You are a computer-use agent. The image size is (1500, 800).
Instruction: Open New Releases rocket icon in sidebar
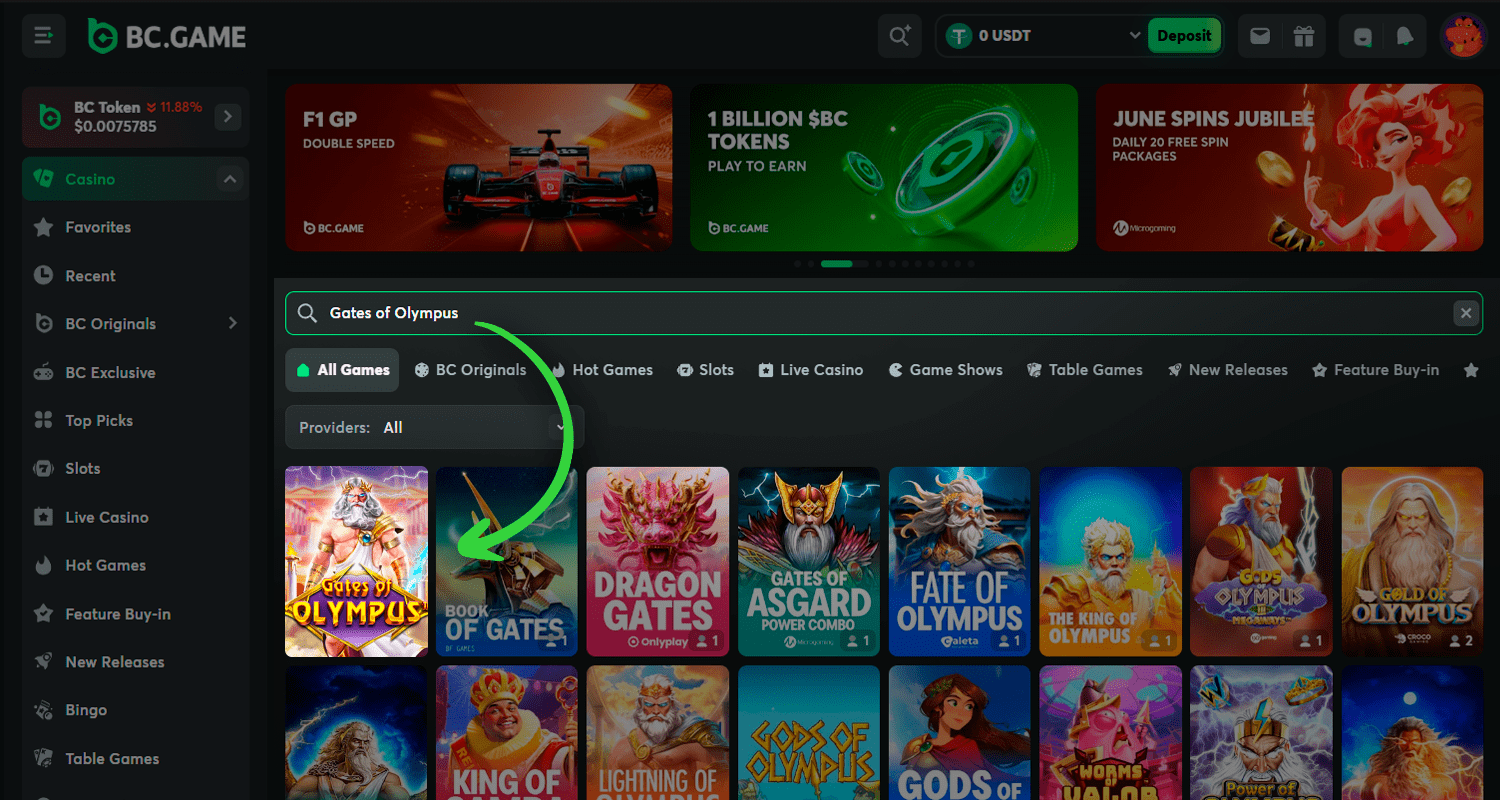coord(43,662)
